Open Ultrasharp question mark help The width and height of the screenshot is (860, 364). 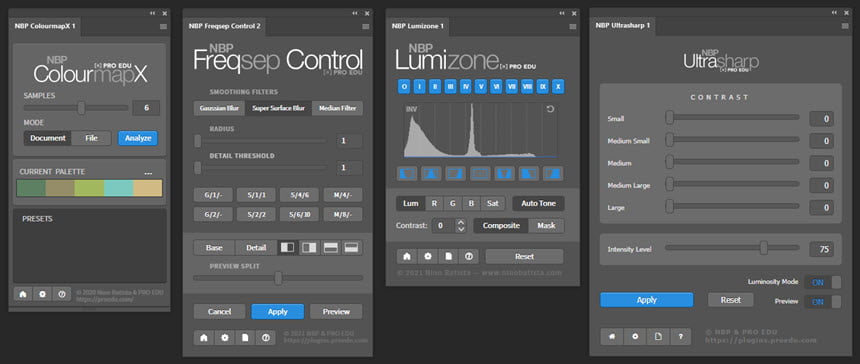coord(680,336)
